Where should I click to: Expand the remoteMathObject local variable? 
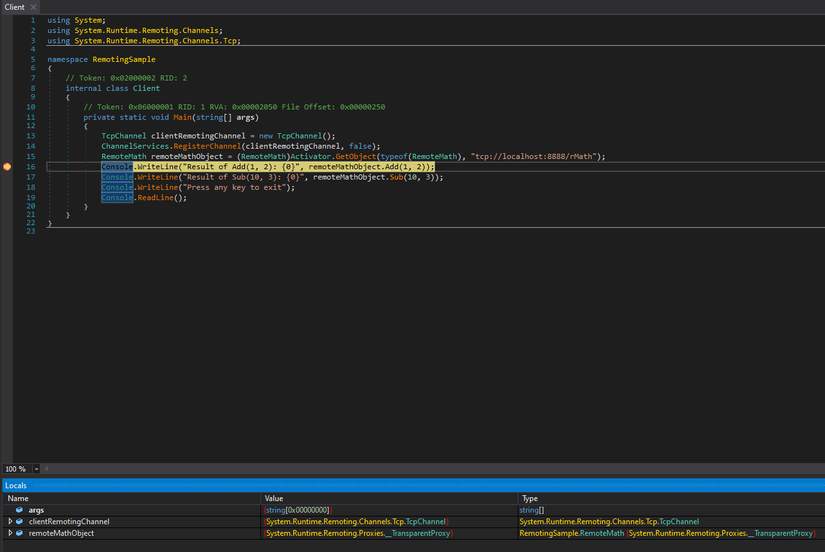9,534
